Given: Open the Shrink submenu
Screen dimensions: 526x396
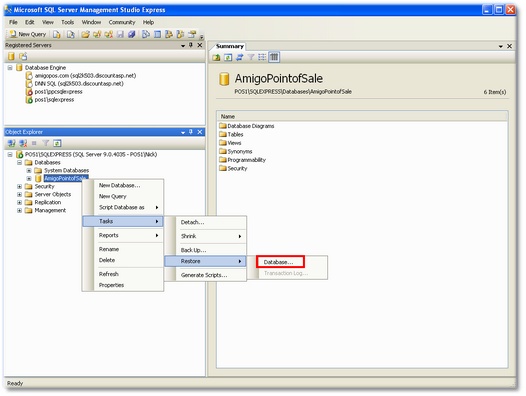Looking at the screenshot, I should 205,236.
